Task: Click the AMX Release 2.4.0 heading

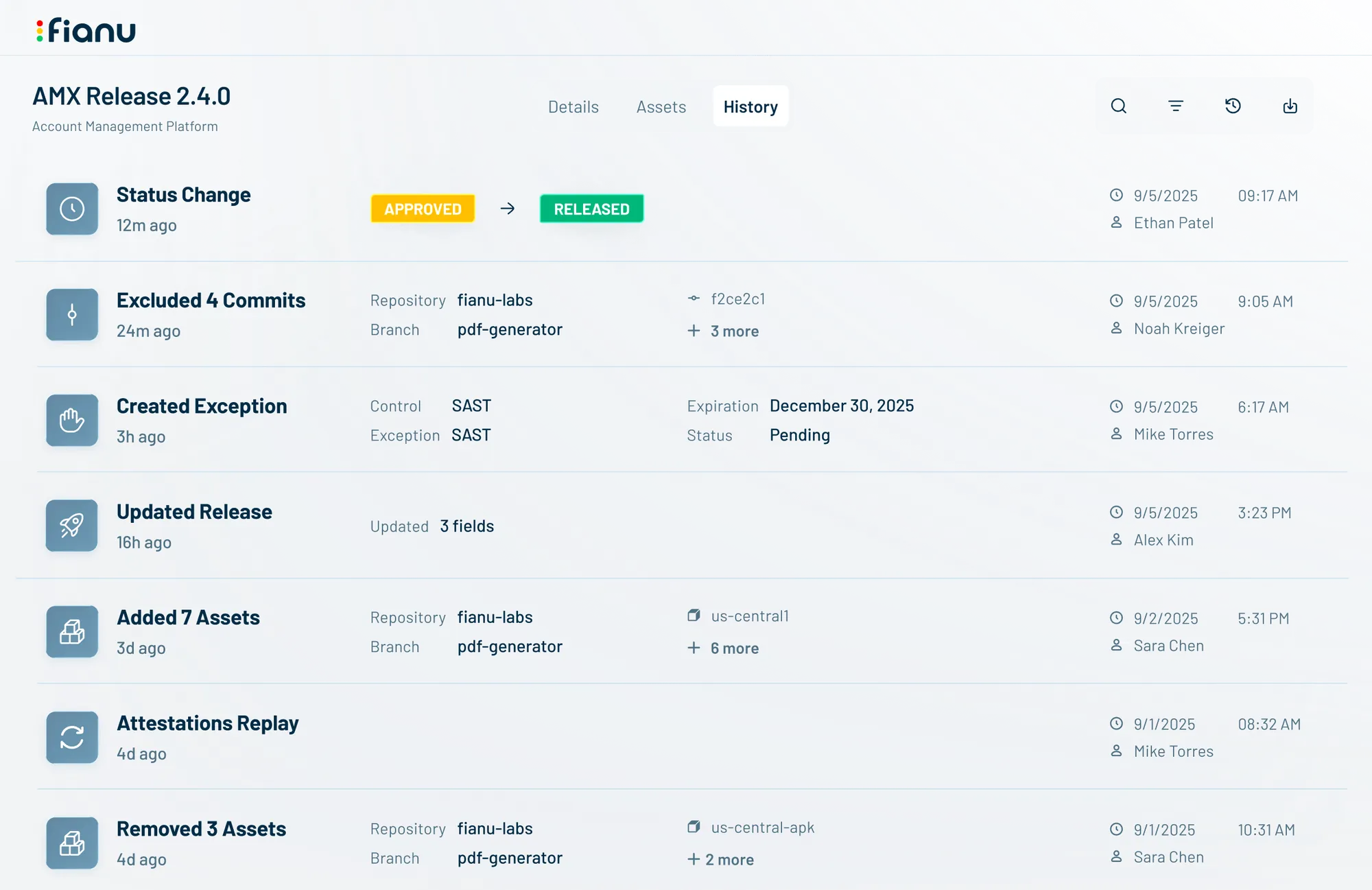Action: [131, 96]
